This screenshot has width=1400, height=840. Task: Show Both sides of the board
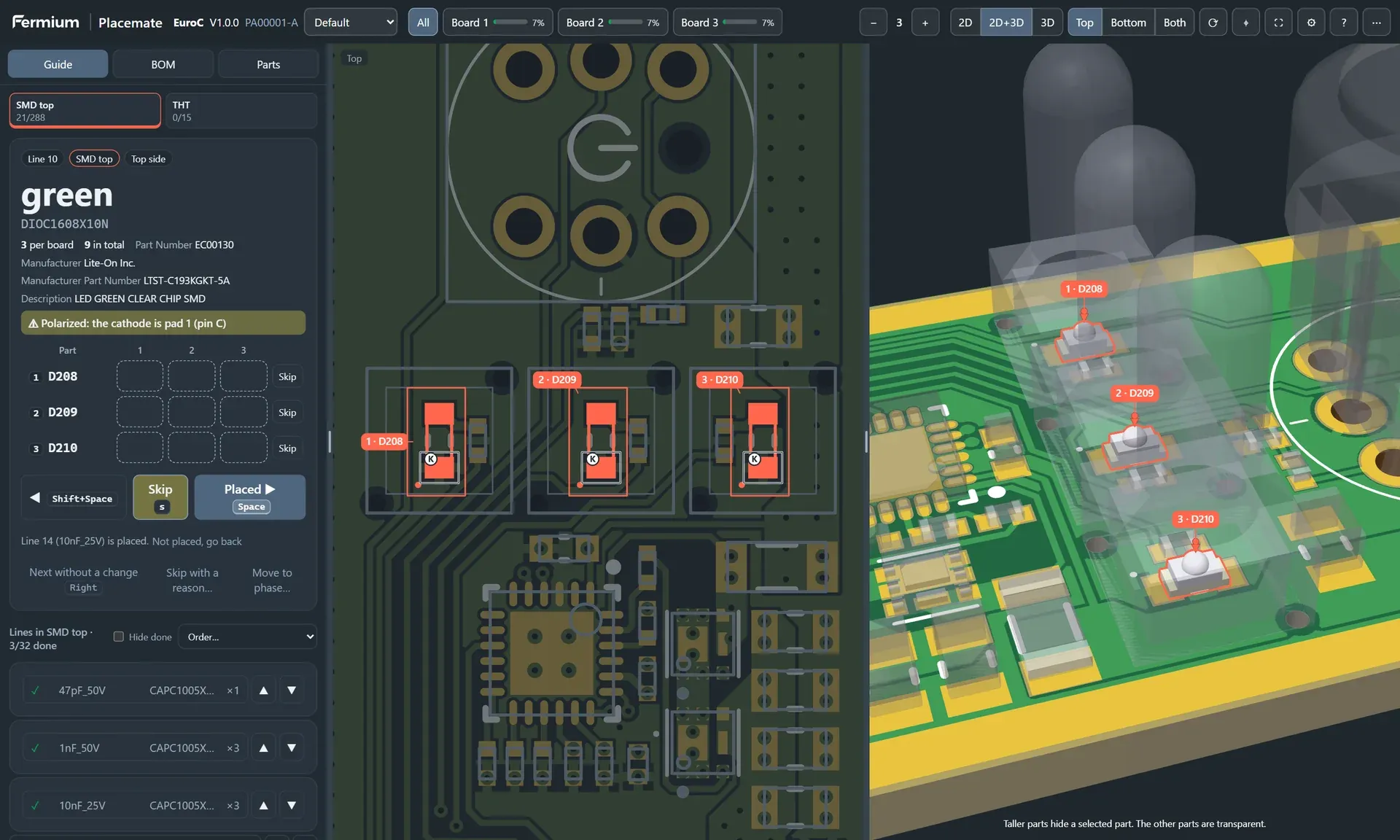(x=1174, y=23)
